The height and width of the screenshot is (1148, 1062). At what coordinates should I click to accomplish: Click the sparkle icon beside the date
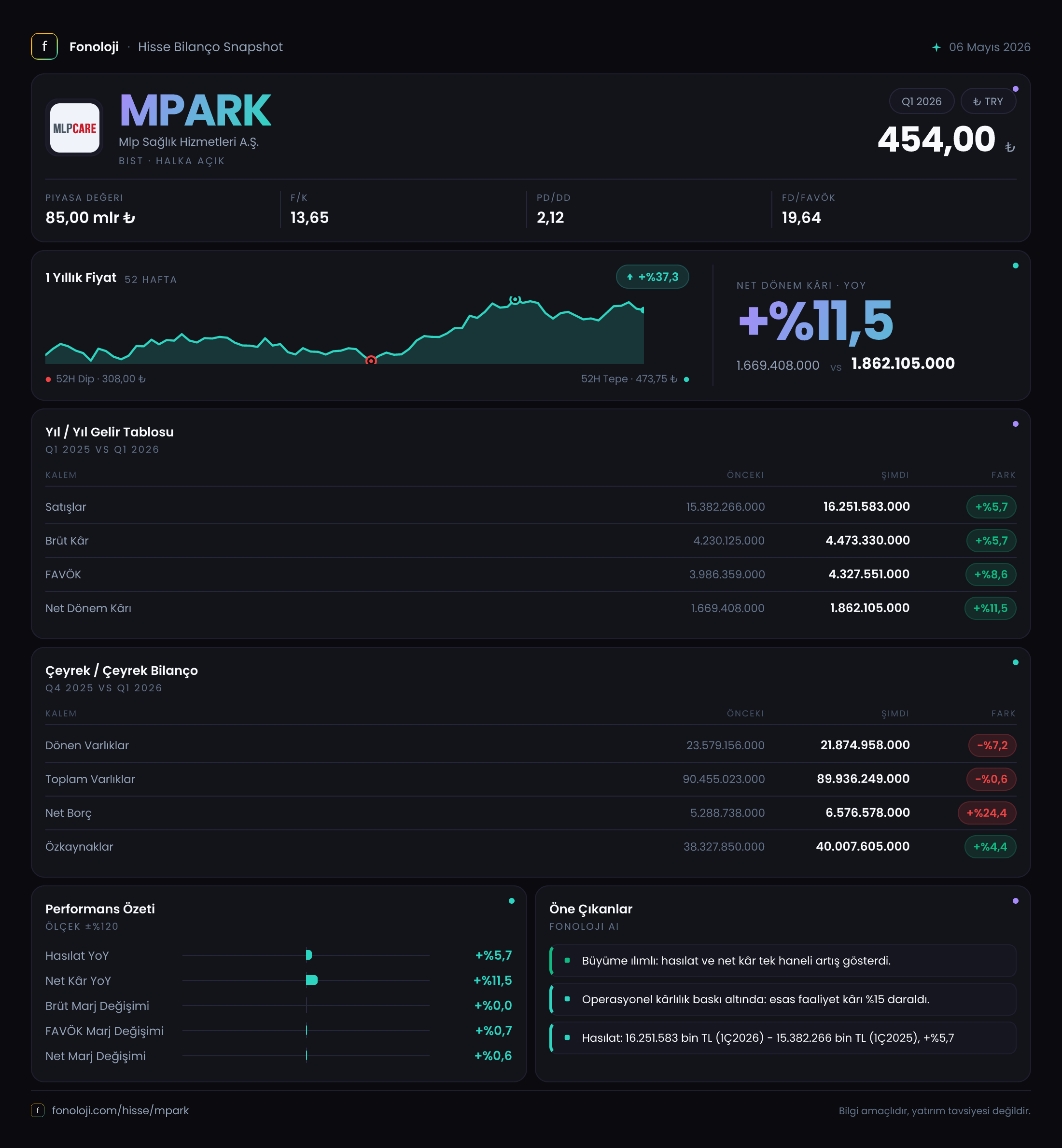[936, 47]
